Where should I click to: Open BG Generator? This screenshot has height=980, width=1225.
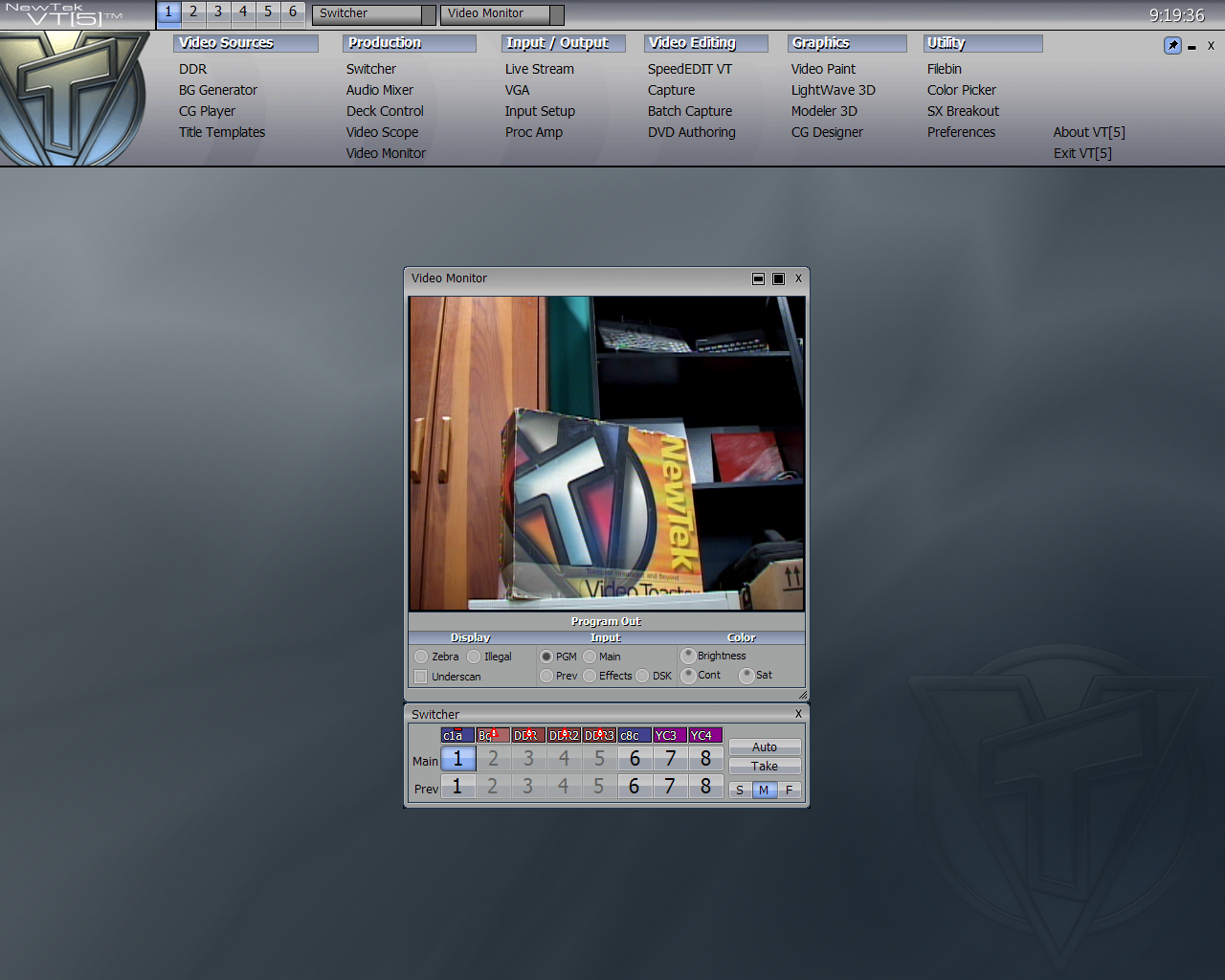coord(218,90)
